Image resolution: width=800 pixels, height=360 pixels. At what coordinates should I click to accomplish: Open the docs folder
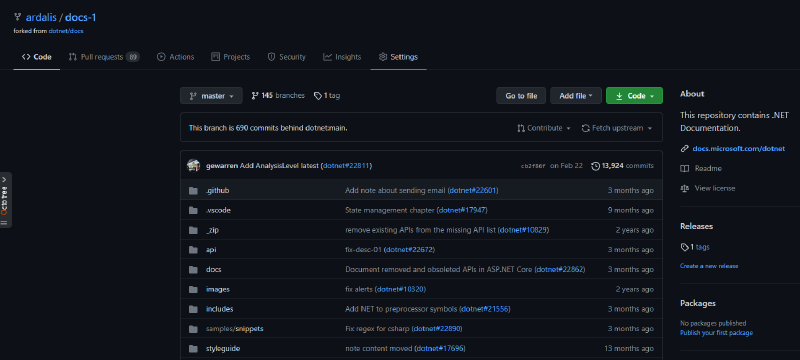coord(213,270)
